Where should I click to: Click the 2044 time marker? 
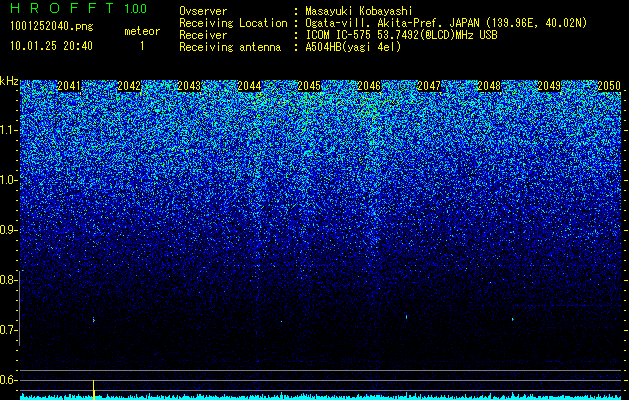pyautogui.click(x=249, y=86)
